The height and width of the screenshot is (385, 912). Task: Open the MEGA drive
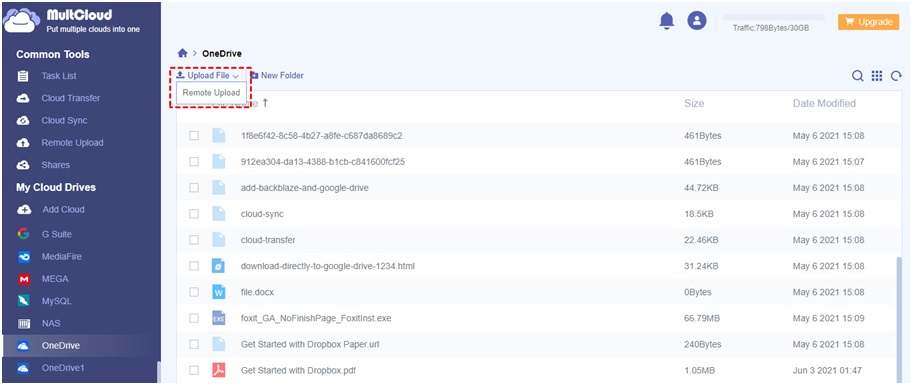[x=55, y=279]
